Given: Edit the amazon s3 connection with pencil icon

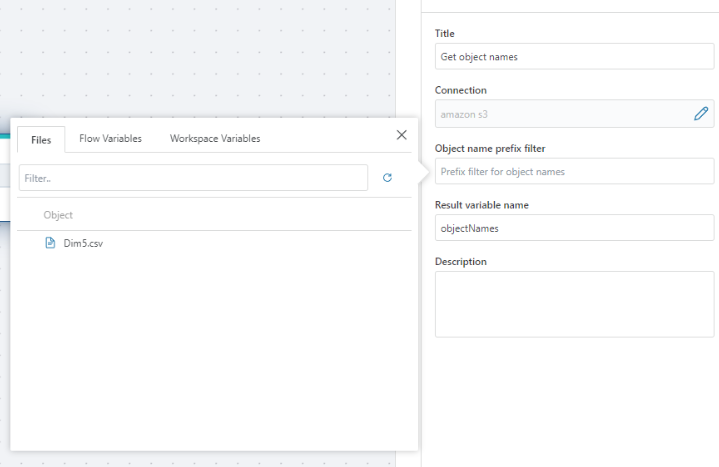Looking at the screenshot, I should click(701, 114).
